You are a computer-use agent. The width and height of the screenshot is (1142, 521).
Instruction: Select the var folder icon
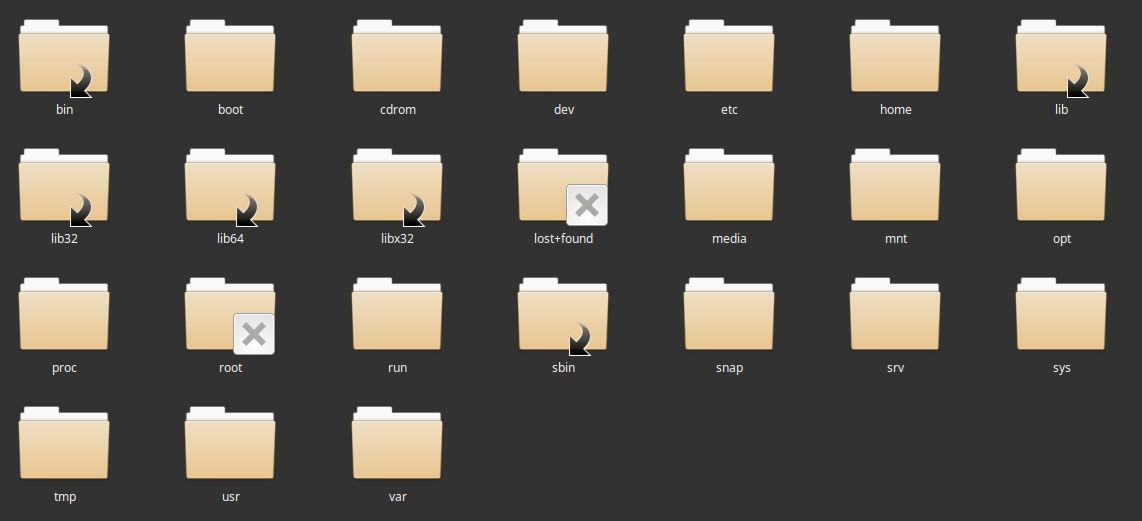pyautogui.click(x=397, y=444)
